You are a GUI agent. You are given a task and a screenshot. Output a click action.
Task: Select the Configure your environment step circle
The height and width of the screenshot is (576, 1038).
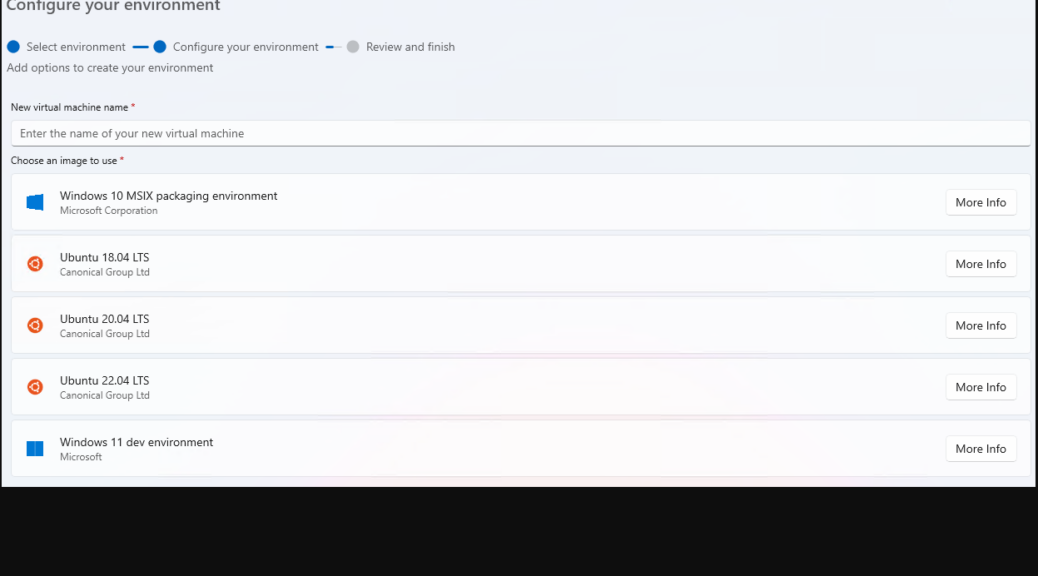[160, 47]
